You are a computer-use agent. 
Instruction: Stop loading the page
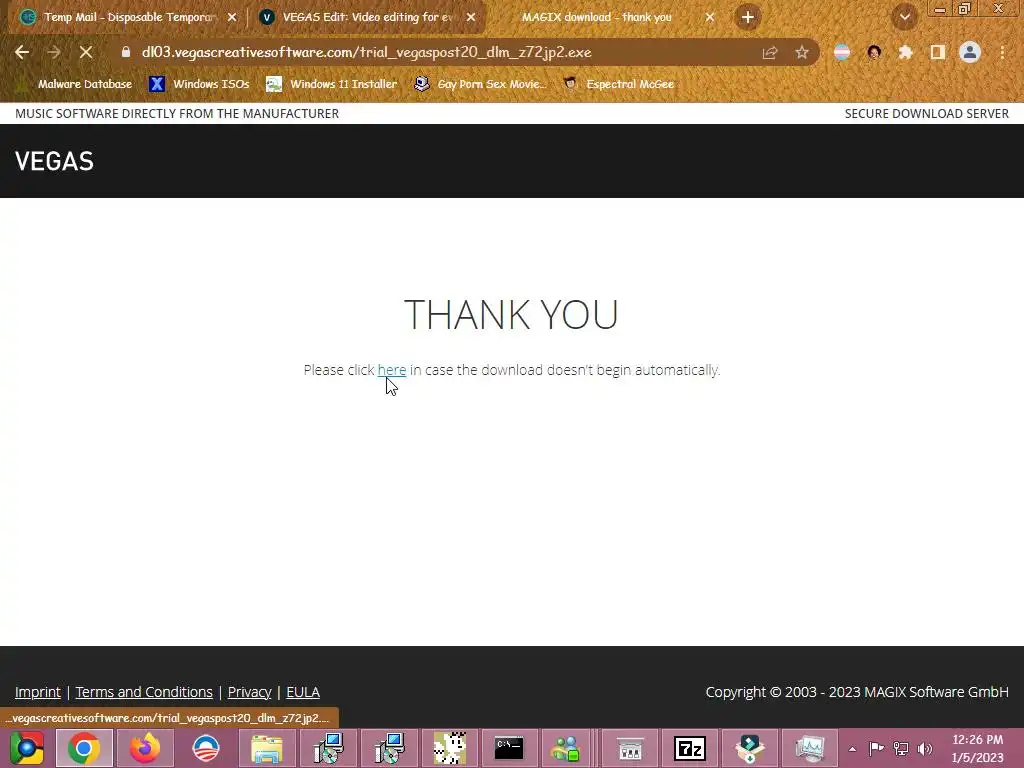point(86,52)
